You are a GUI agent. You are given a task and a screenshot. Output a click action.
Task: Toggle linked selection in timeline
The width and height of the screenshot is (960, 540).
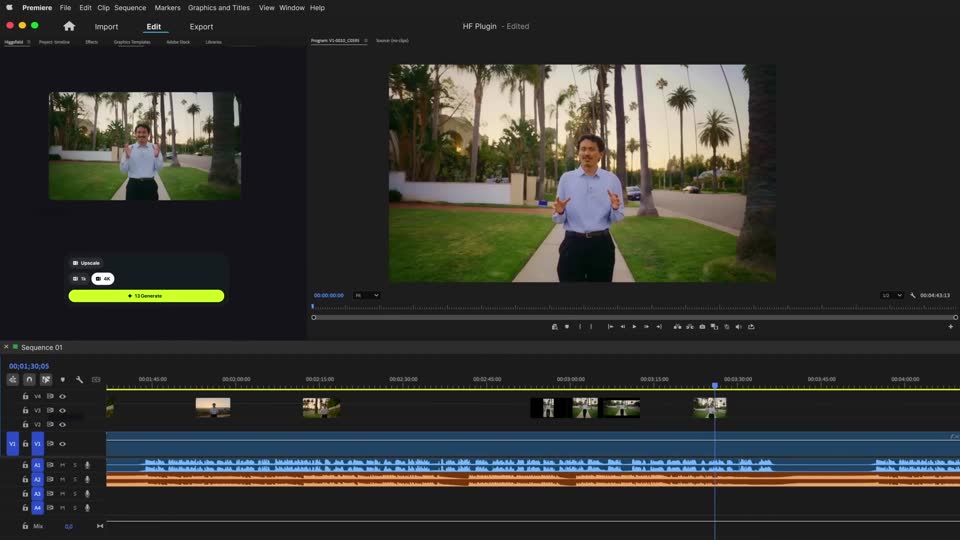tap(46, 380)
